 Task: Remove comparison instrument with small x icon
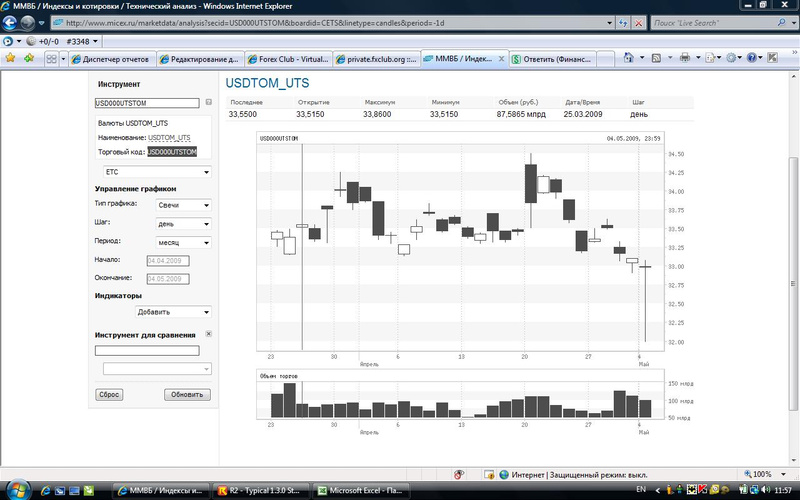pyautogui.click(x=208, y=334)
